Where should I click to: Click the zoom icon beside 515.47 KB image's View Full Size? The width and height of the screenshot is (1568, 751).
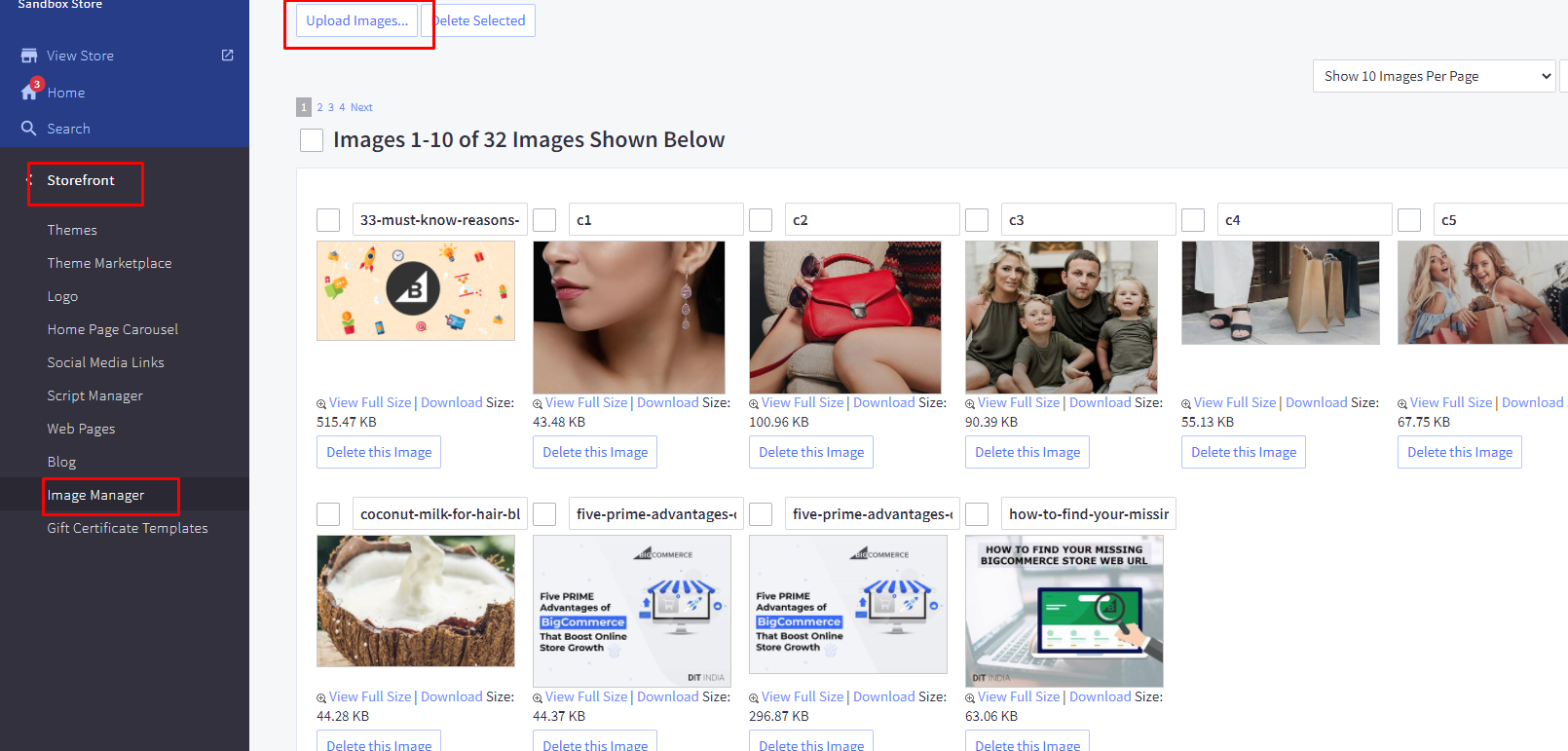(321, 403)
